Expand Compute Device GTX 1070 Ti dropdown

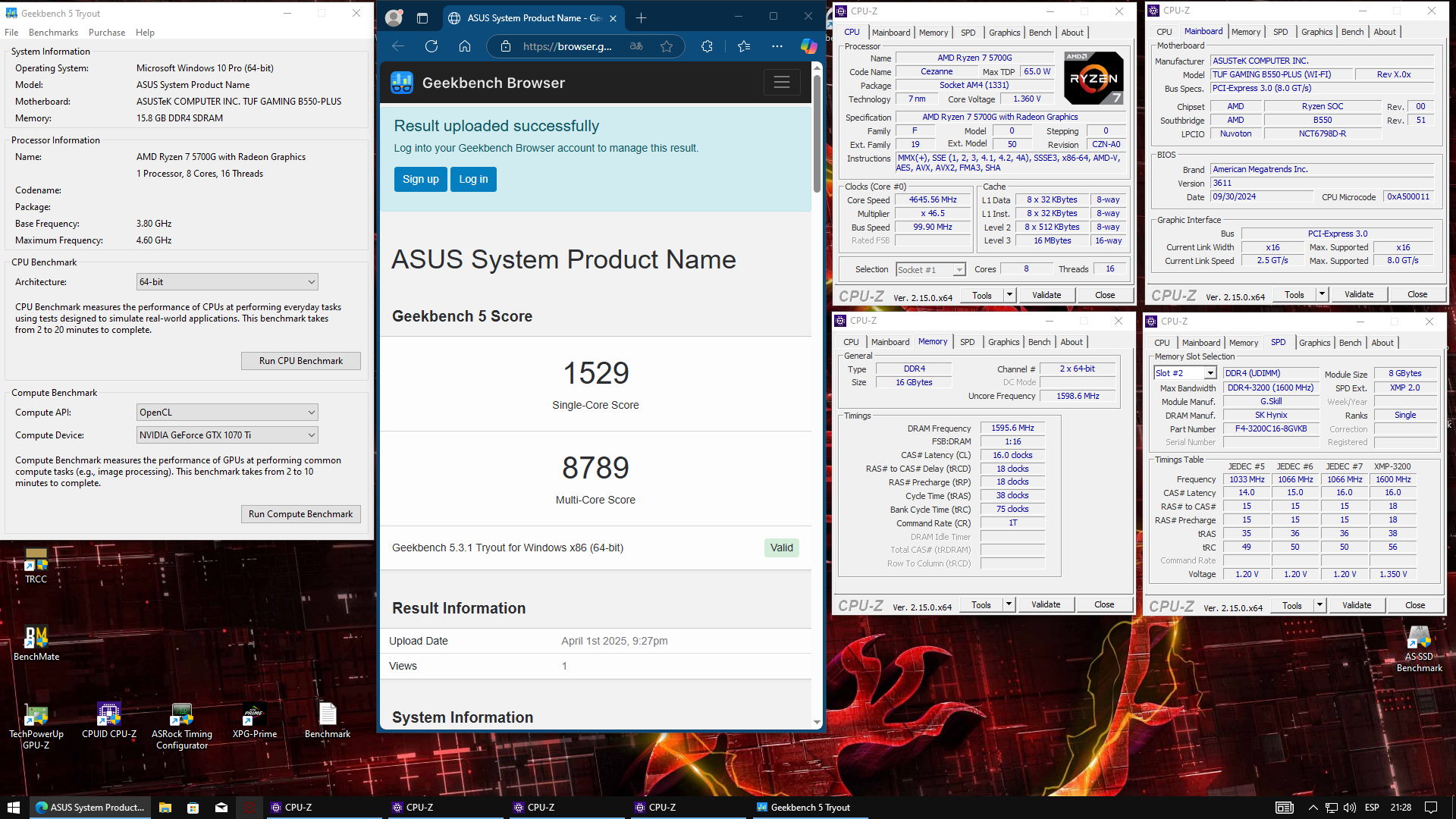tap(227, 435)
